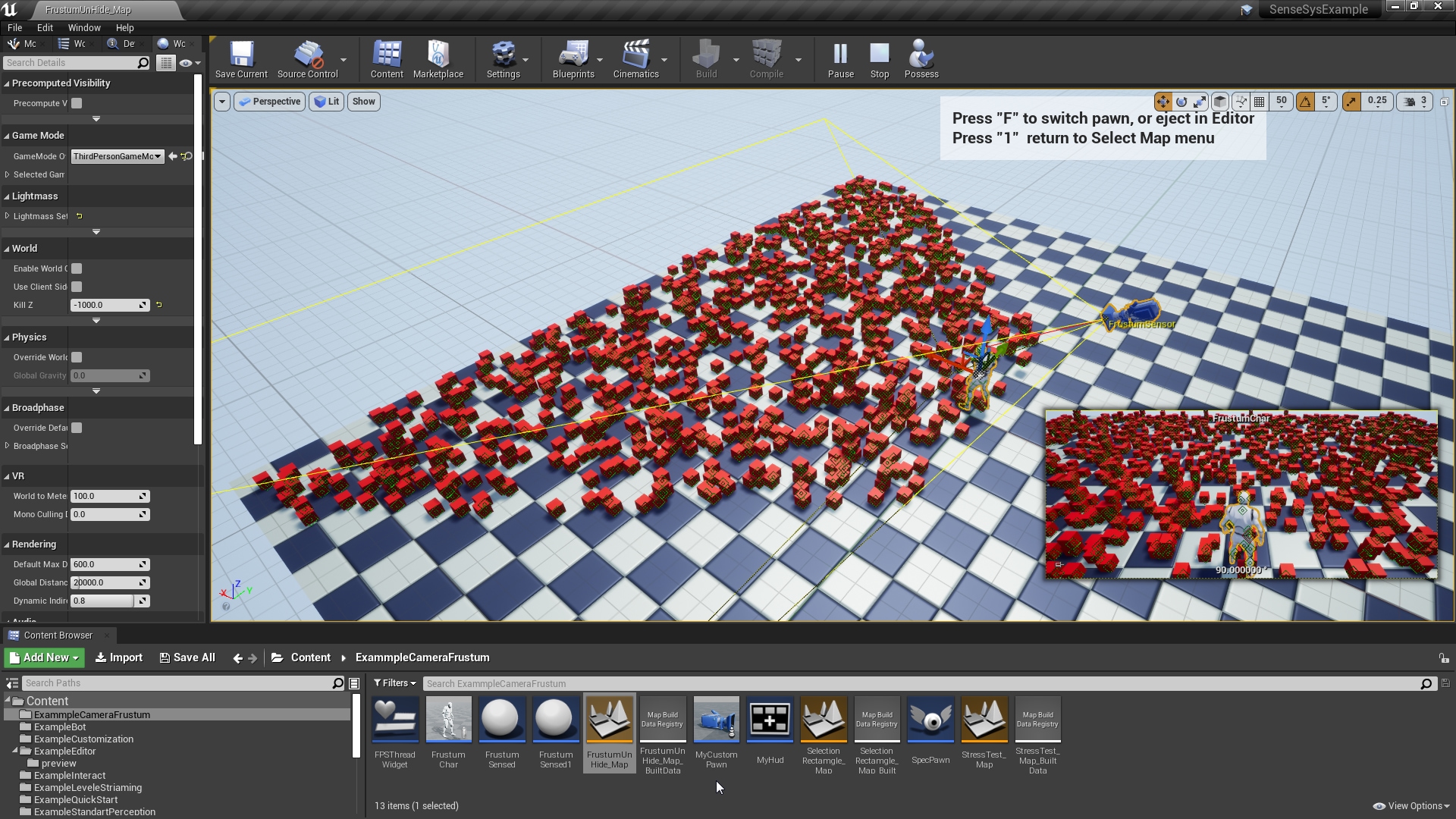
Task: Click the Possess player icon
Action: pos(921,59)
